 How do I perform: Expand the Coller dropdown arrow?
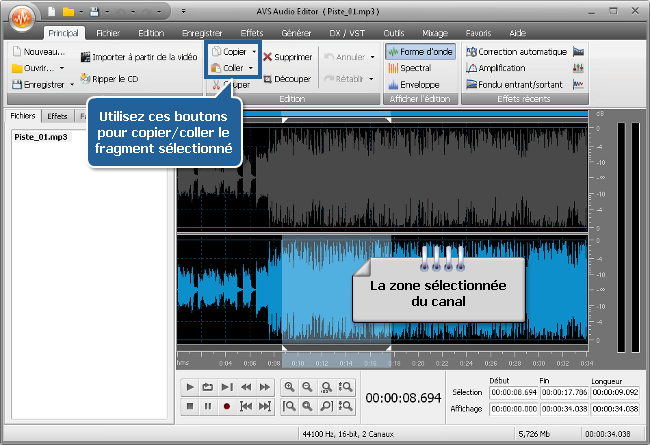250,68
